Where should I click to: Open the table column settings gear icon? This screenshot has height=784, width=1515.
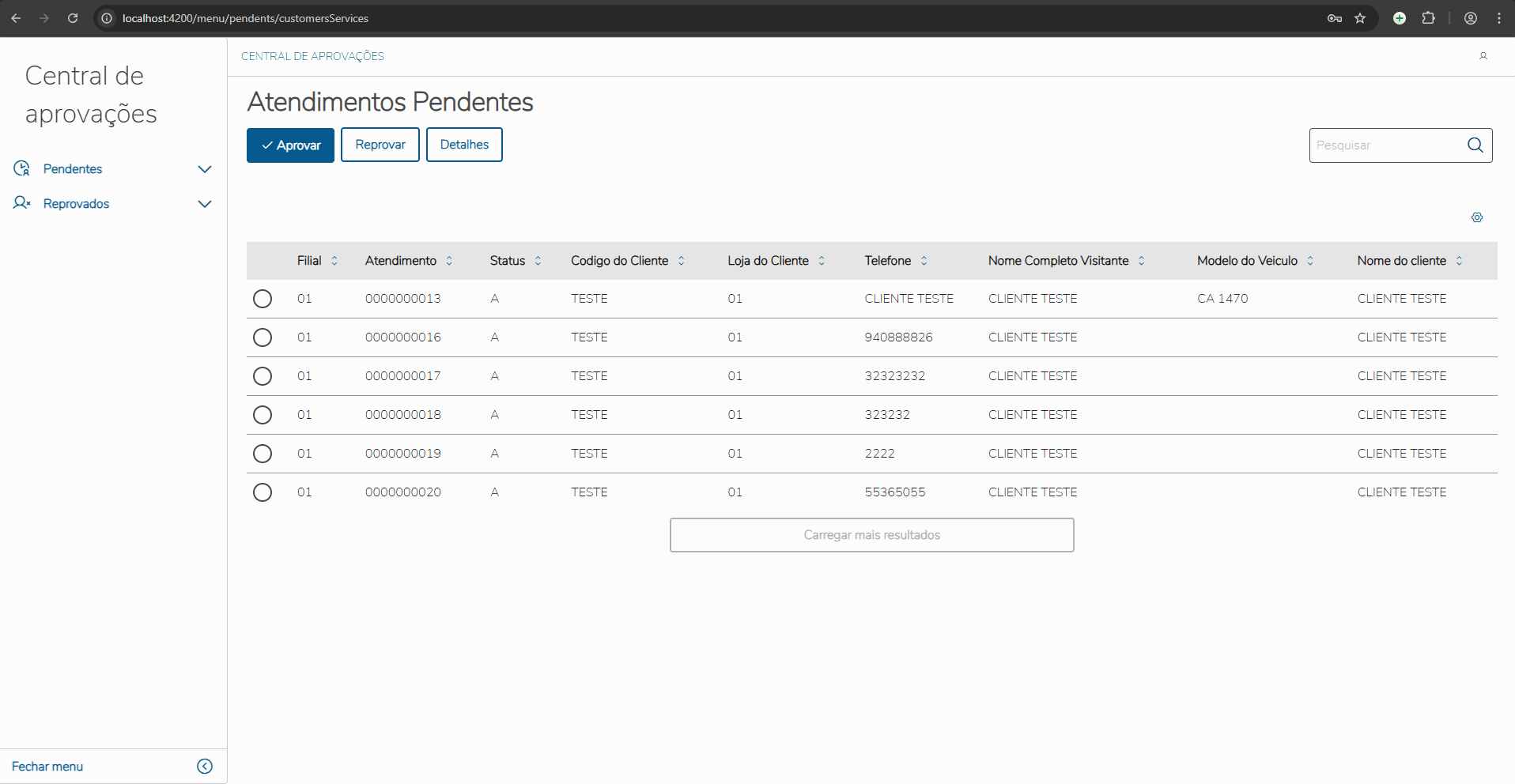pyautogui.click(x=1477, y=217)
